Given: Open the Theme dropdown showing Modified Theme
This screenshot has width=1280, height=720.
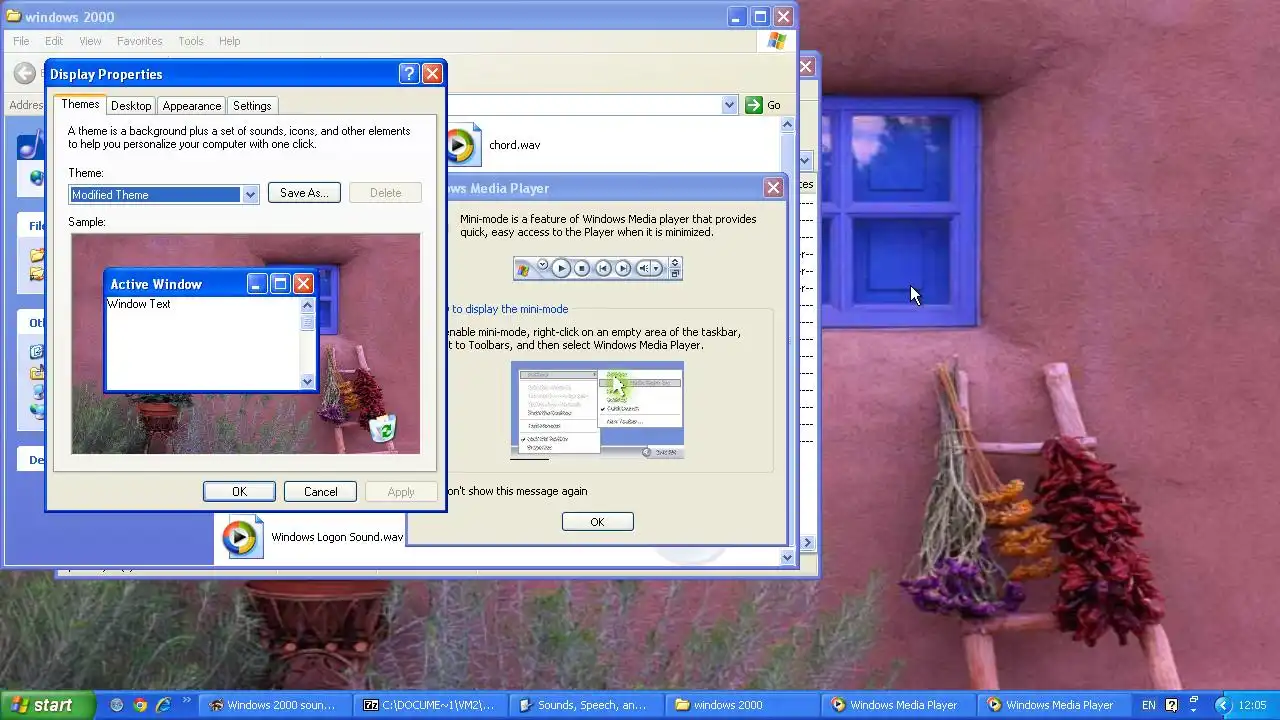Looking at the screenshot, I should coord(250,194).
